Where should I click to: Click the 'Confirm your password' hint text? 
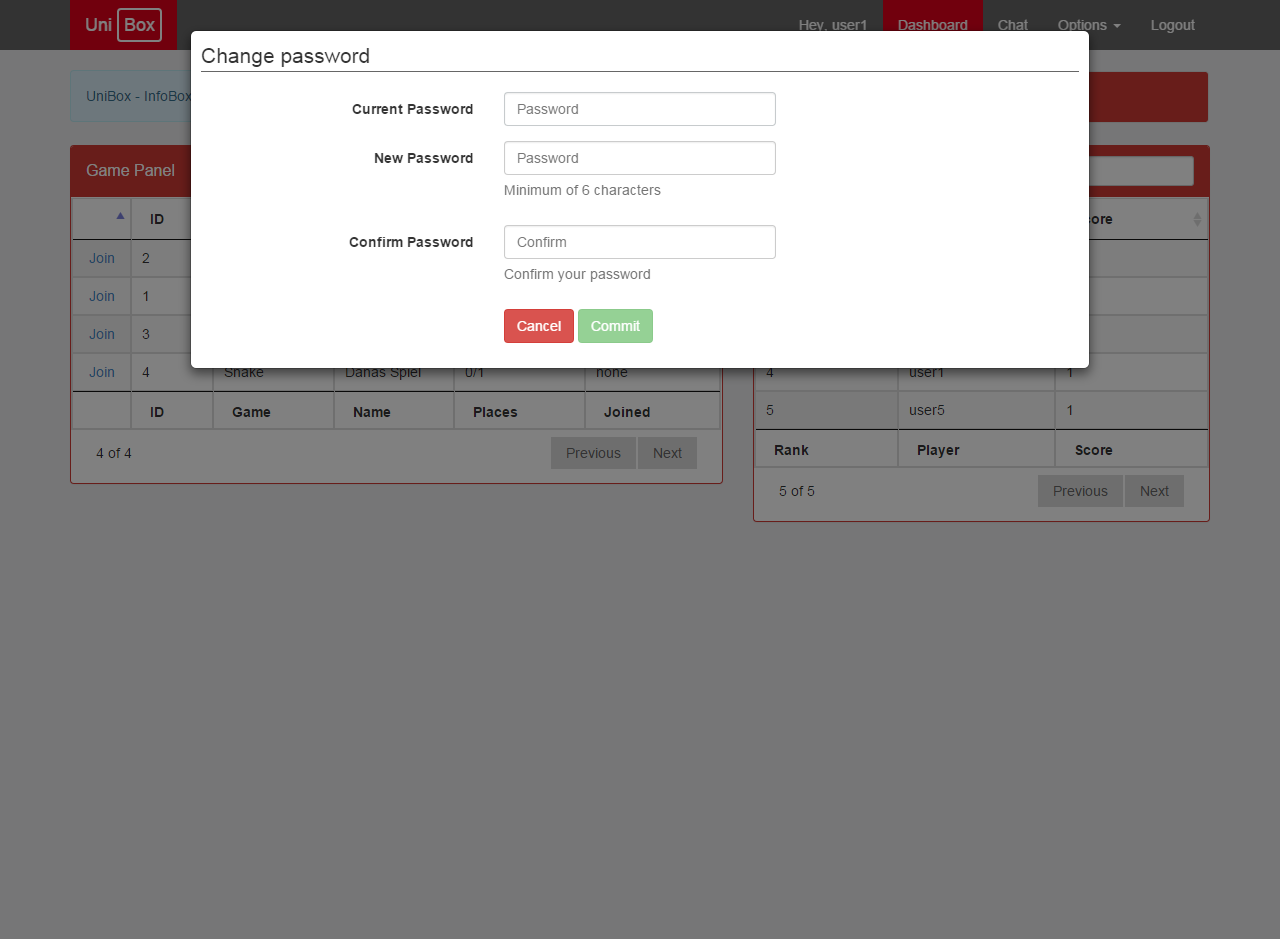click(x=577, y=274)
